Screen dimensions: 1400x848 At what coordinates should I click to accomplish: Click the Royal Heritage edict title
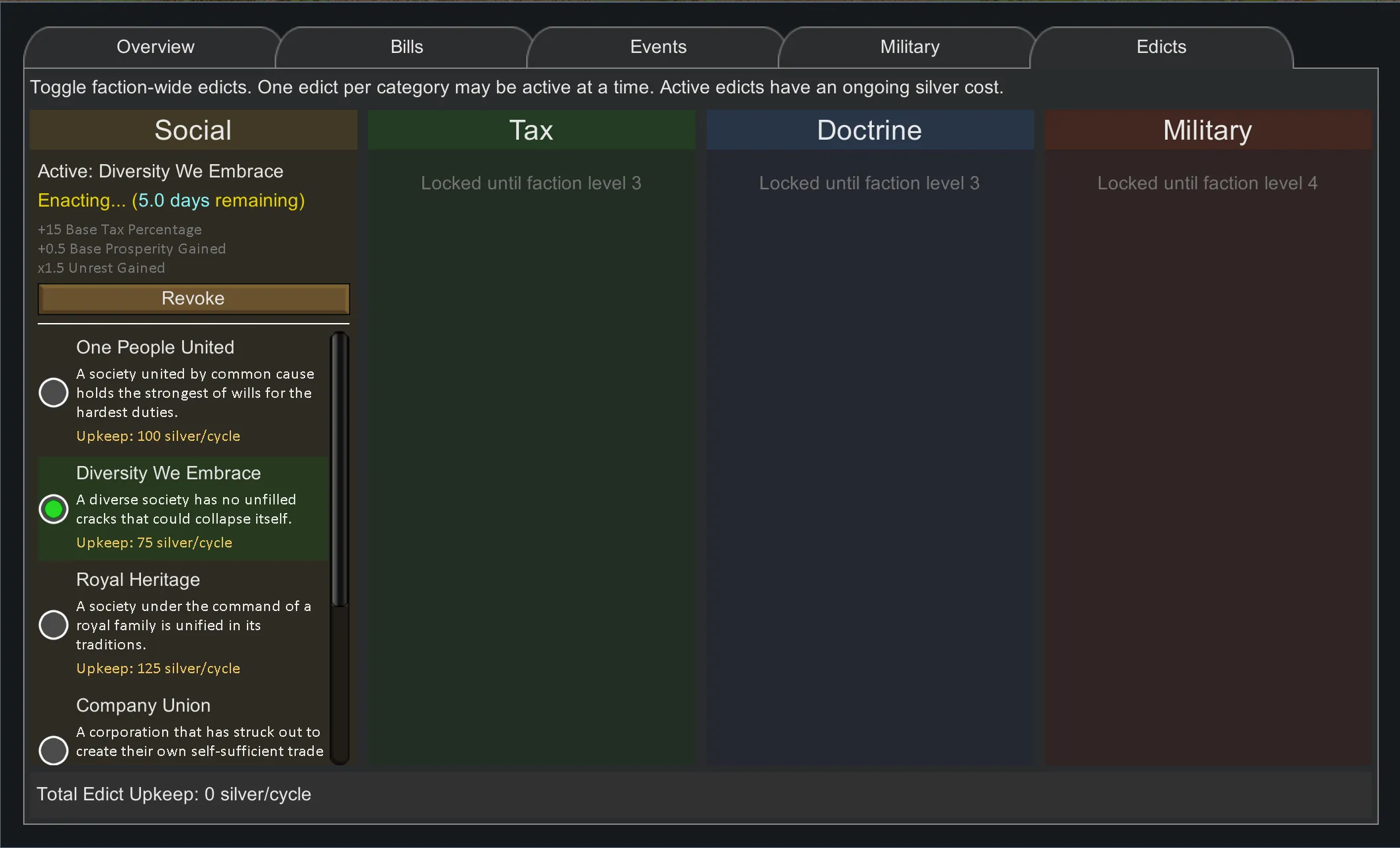click(x=138, y=580)
